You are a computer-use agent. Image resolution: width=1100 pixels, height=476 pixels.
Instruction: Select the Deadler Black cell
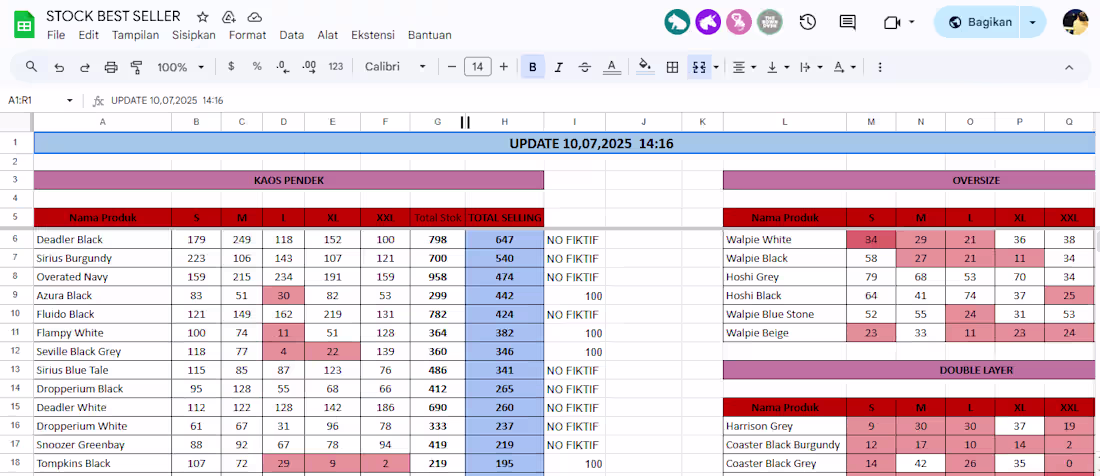102,240
